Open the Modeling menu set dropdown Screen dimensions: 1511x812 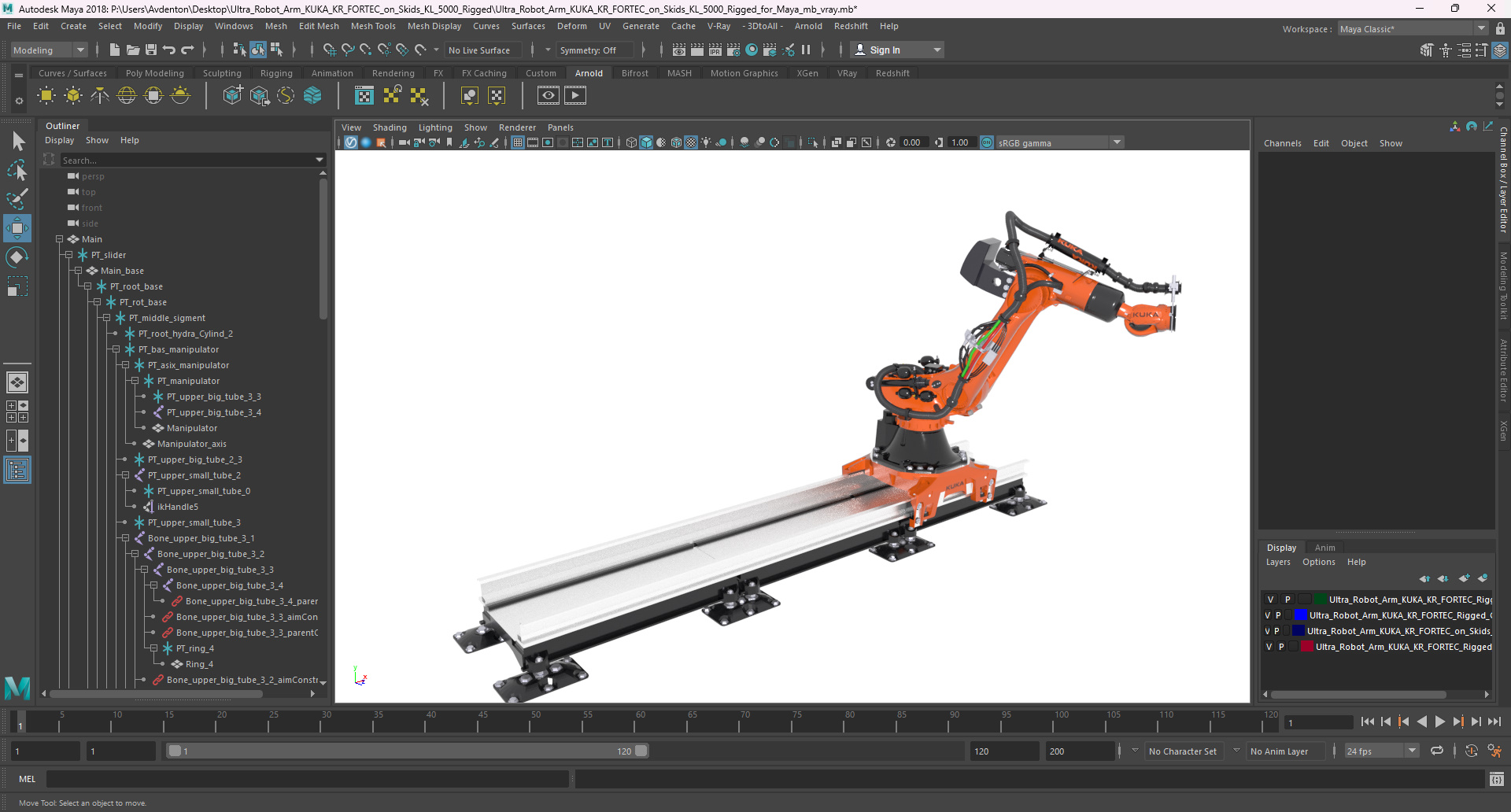(x=49, y=50)
